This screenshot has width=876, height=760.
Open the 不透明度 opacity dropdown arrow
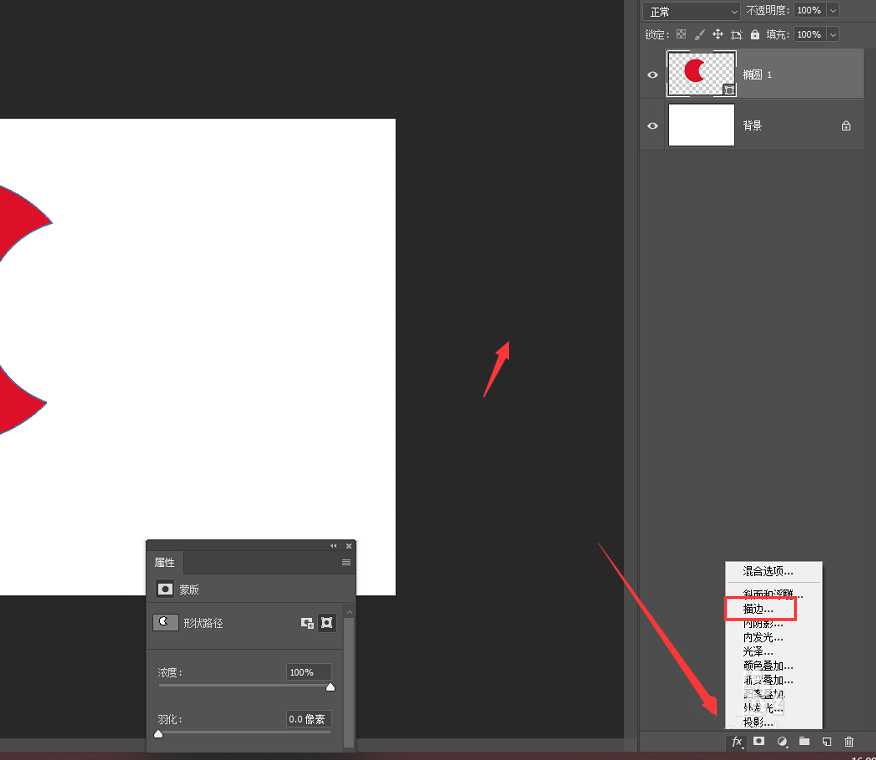pyautogui.click(x=832, y=11)
